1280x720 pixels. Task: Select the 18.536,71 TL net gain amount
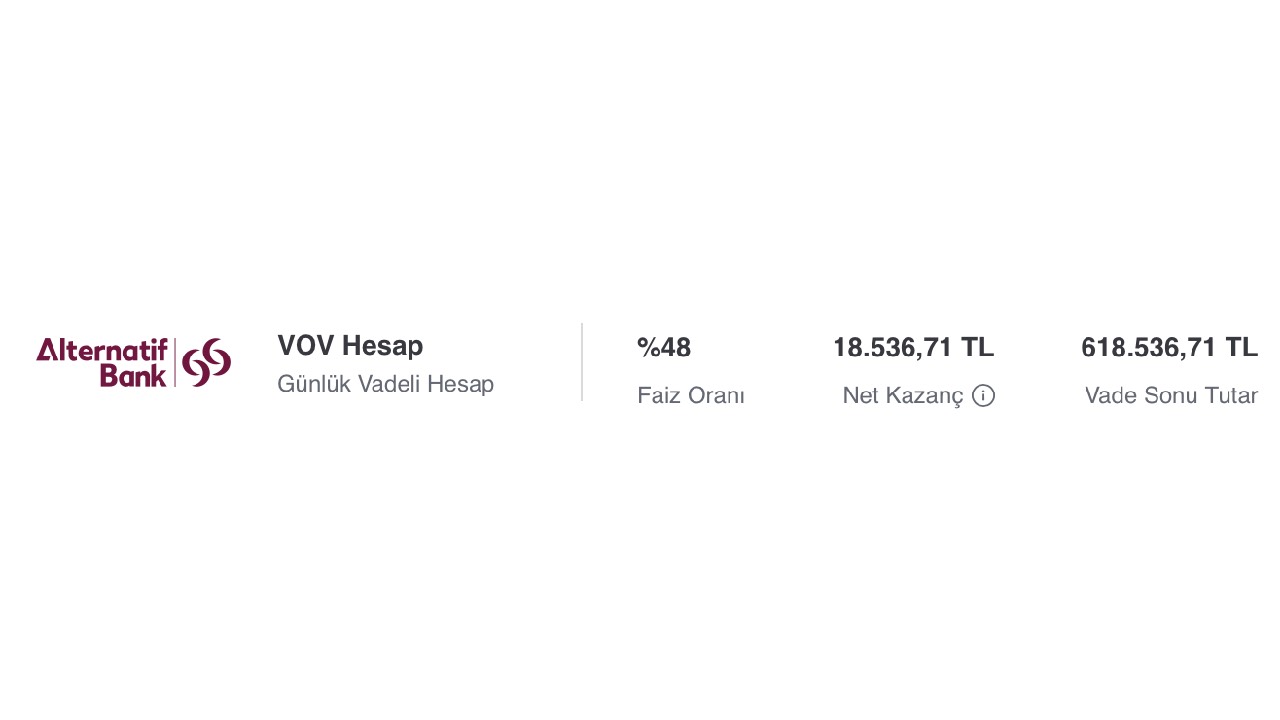click(913, 348)
